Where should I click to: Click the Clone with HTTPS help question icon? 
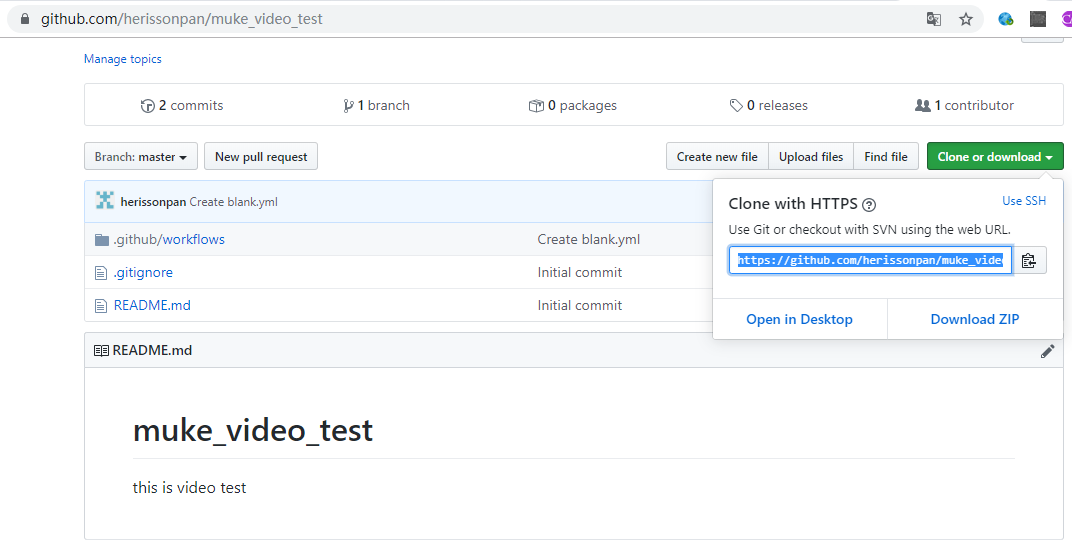(869, 205)
